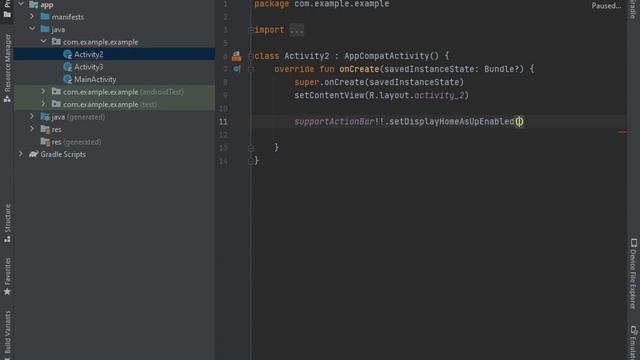The width and height of the screenshot is (640, 360).
Task: Click the res (generated) folder icon
Action: pyautogui.click(x=45, y=142)
